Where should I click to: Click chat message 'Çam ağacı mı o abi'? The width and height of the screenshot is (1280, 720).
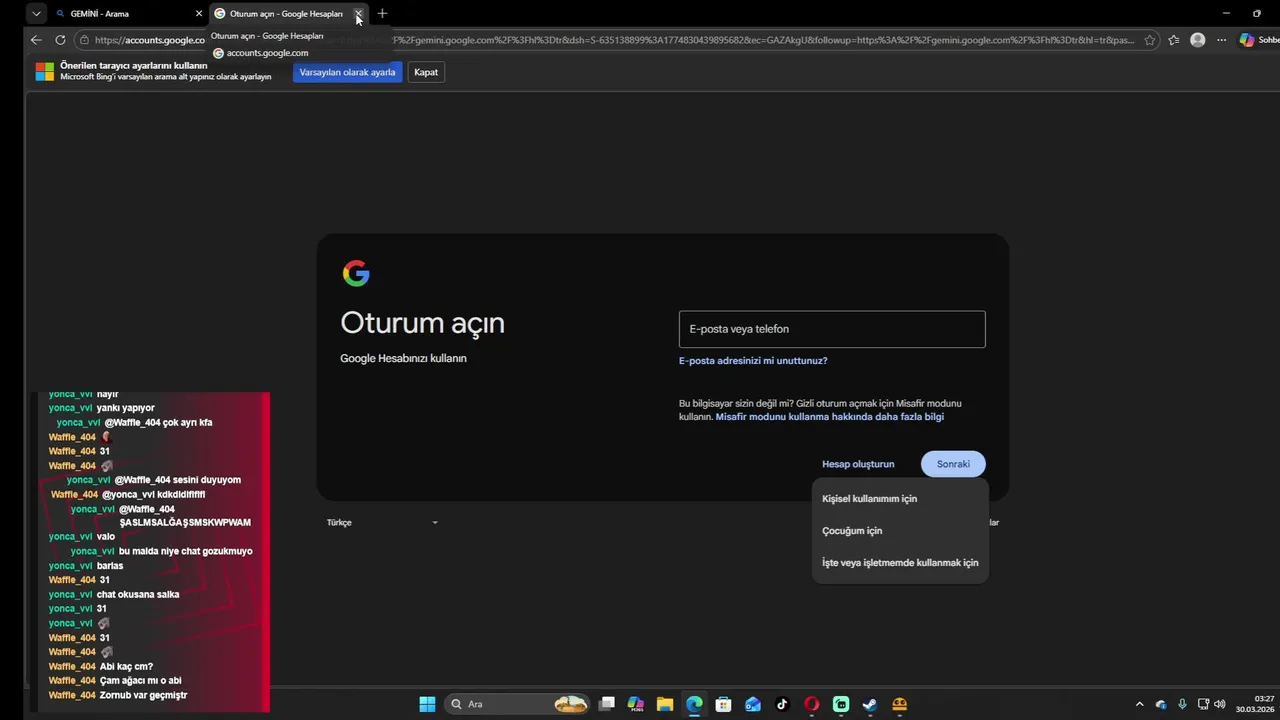click(x=141, y=681)
